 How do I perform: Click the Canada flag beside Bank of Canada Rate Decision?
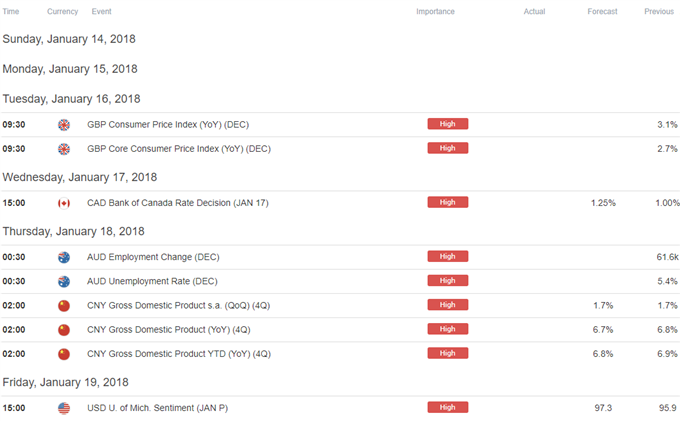(x=64, y=203)
